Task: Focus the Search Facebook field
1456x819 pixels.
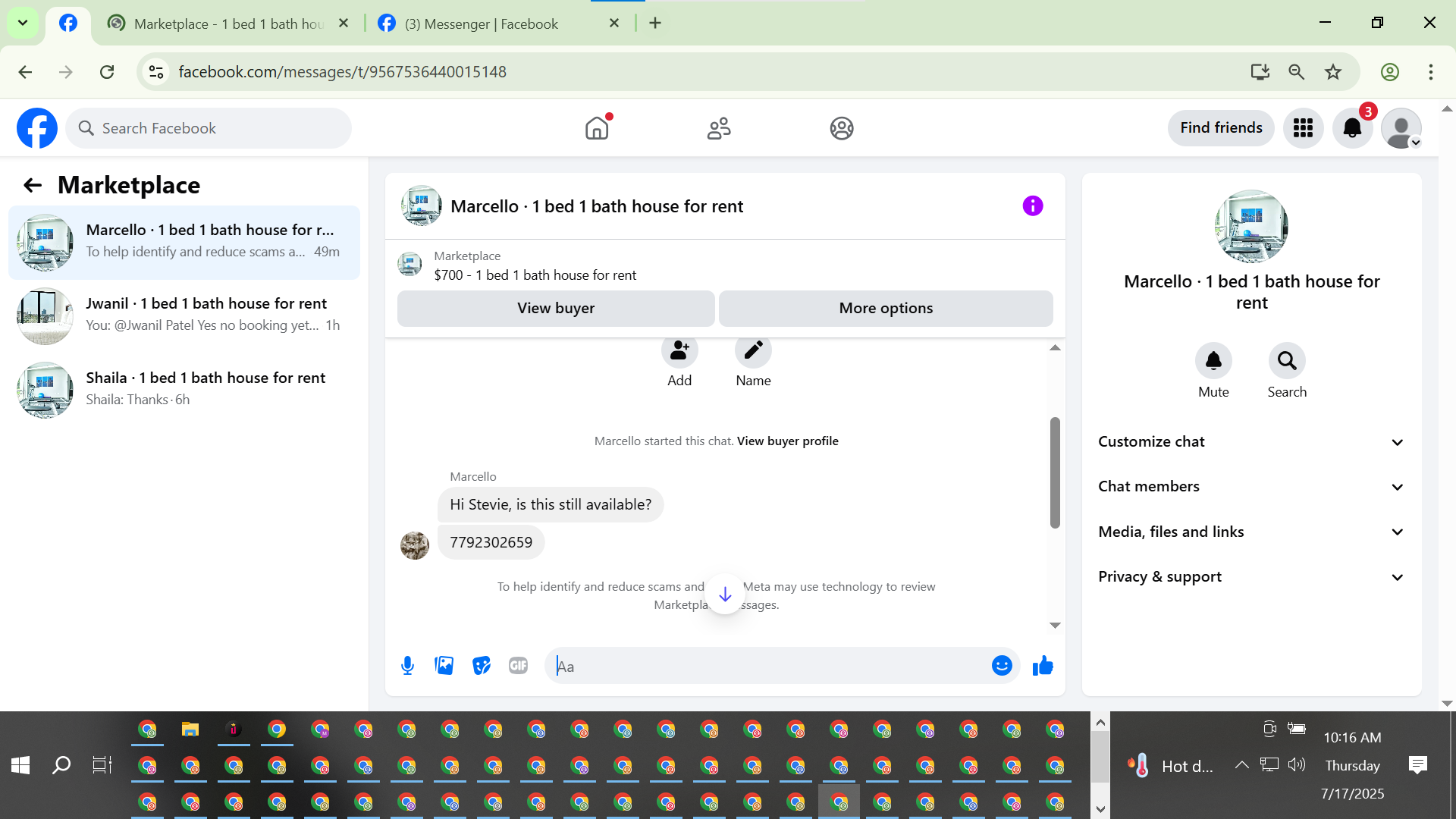Action: [209, 128]
